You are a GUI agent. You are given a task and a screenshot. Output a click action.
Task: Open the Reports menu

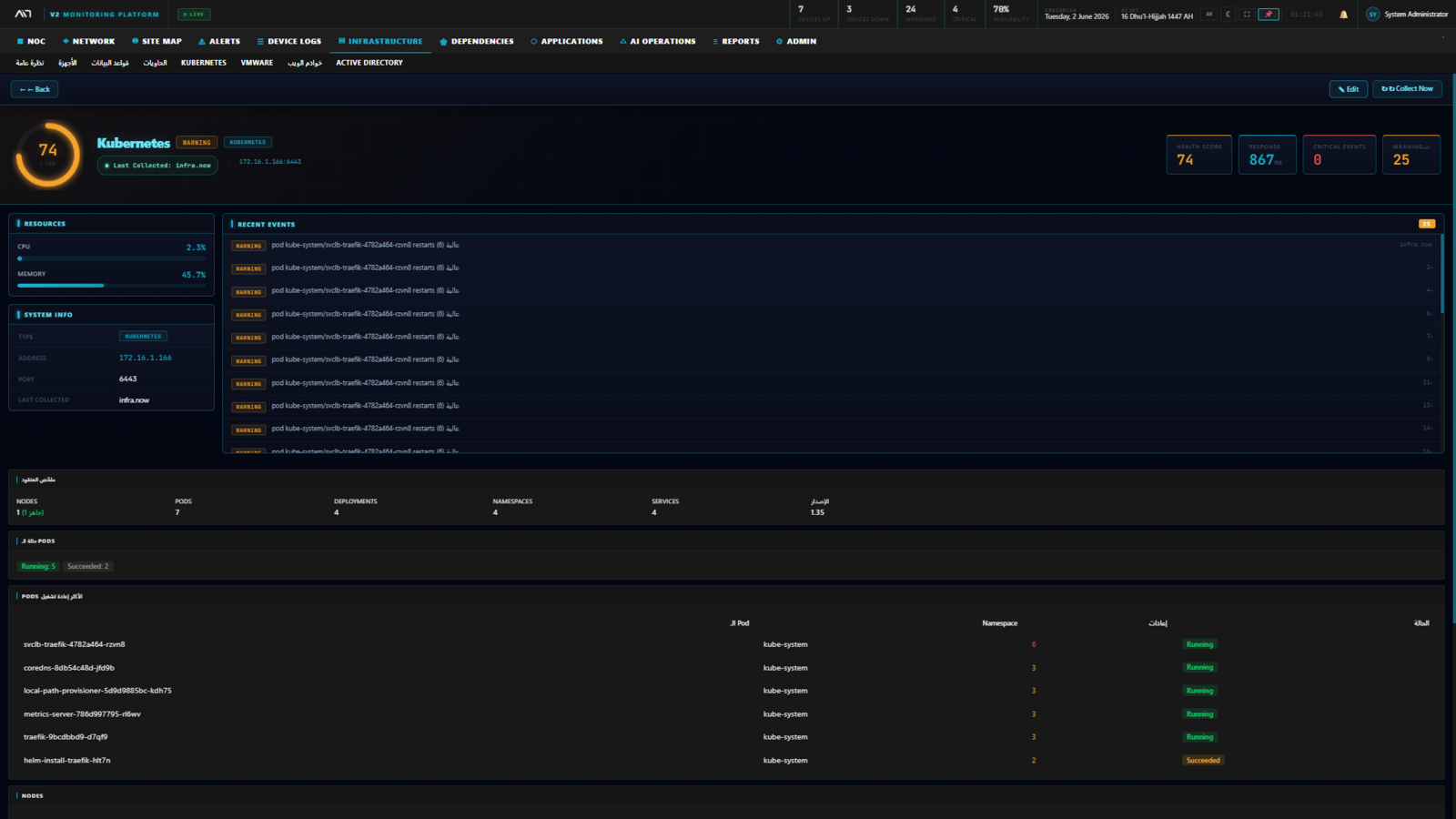coord(736,41)
